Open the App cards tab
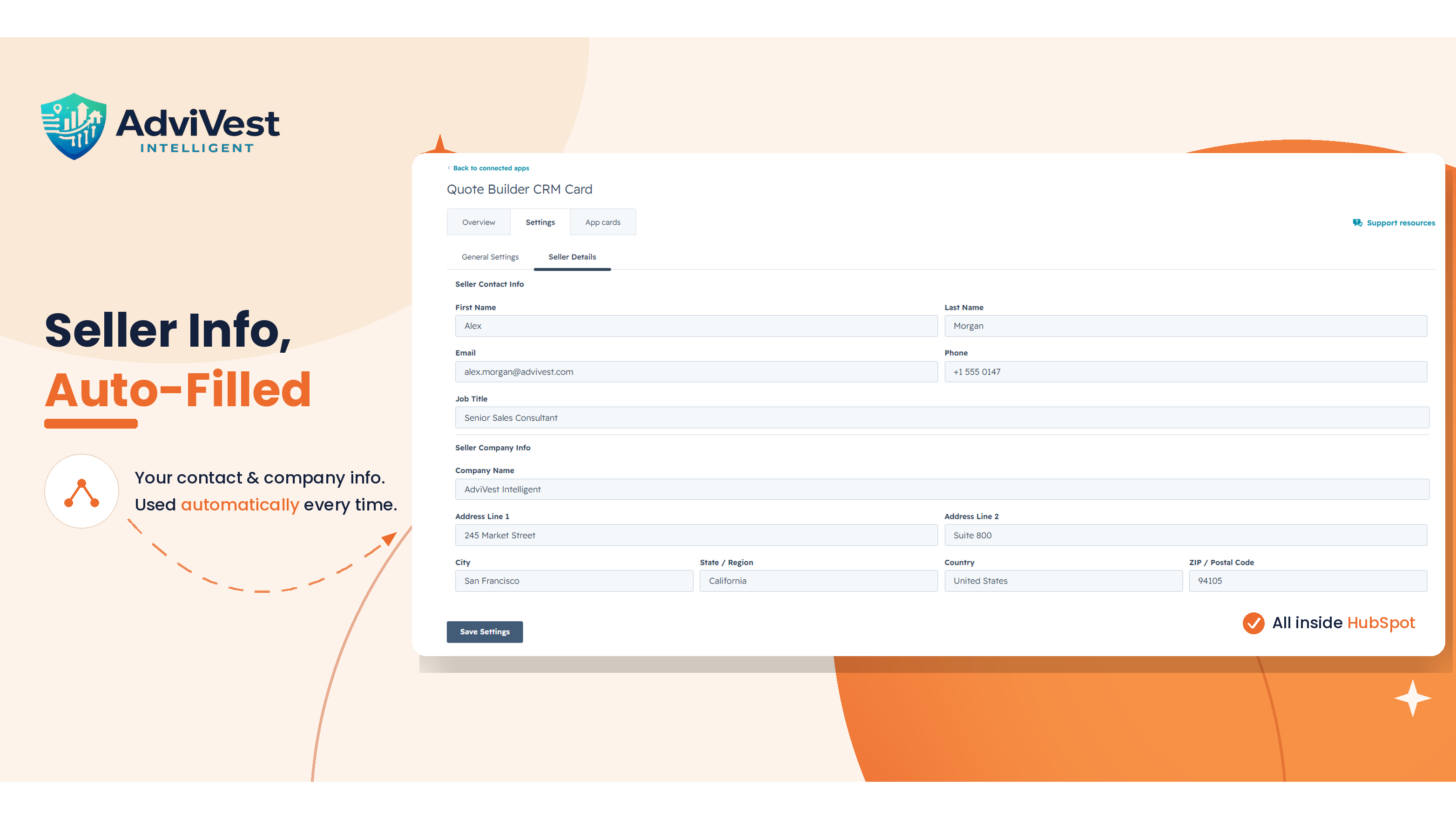 [x=602, y=222]
